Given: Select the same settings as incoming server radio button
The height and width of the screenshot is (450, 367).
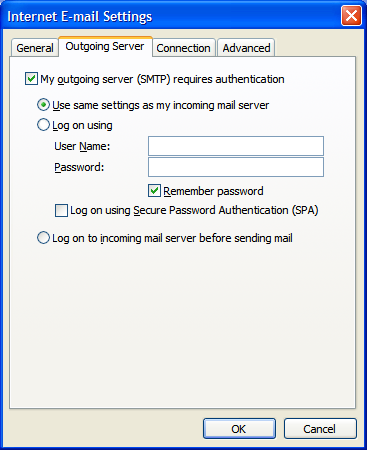Looking at the screenshot, I should tap(43, 105).
